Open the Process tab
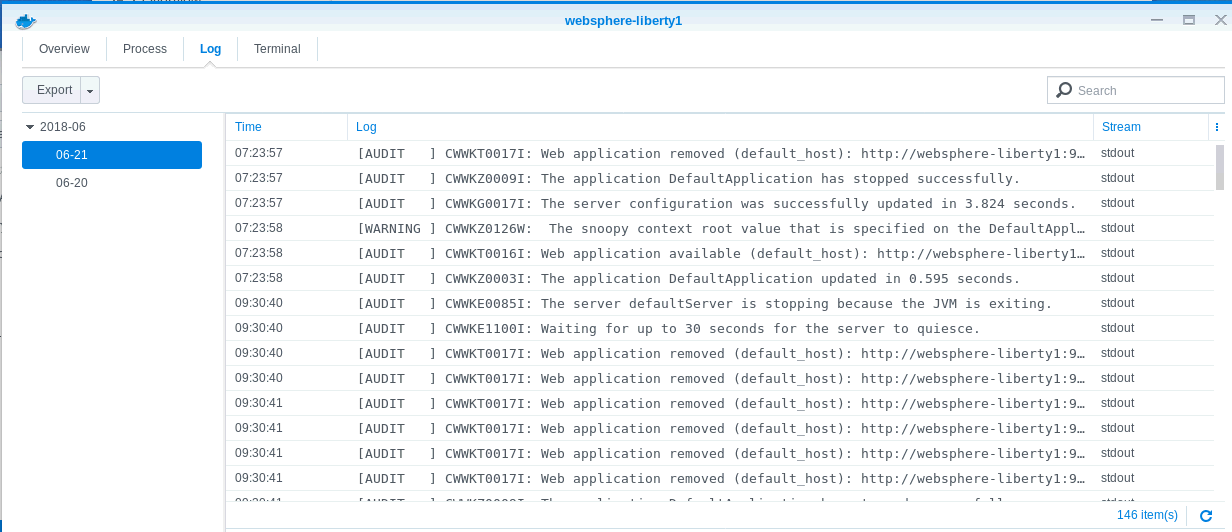 (x=145, y=49)
